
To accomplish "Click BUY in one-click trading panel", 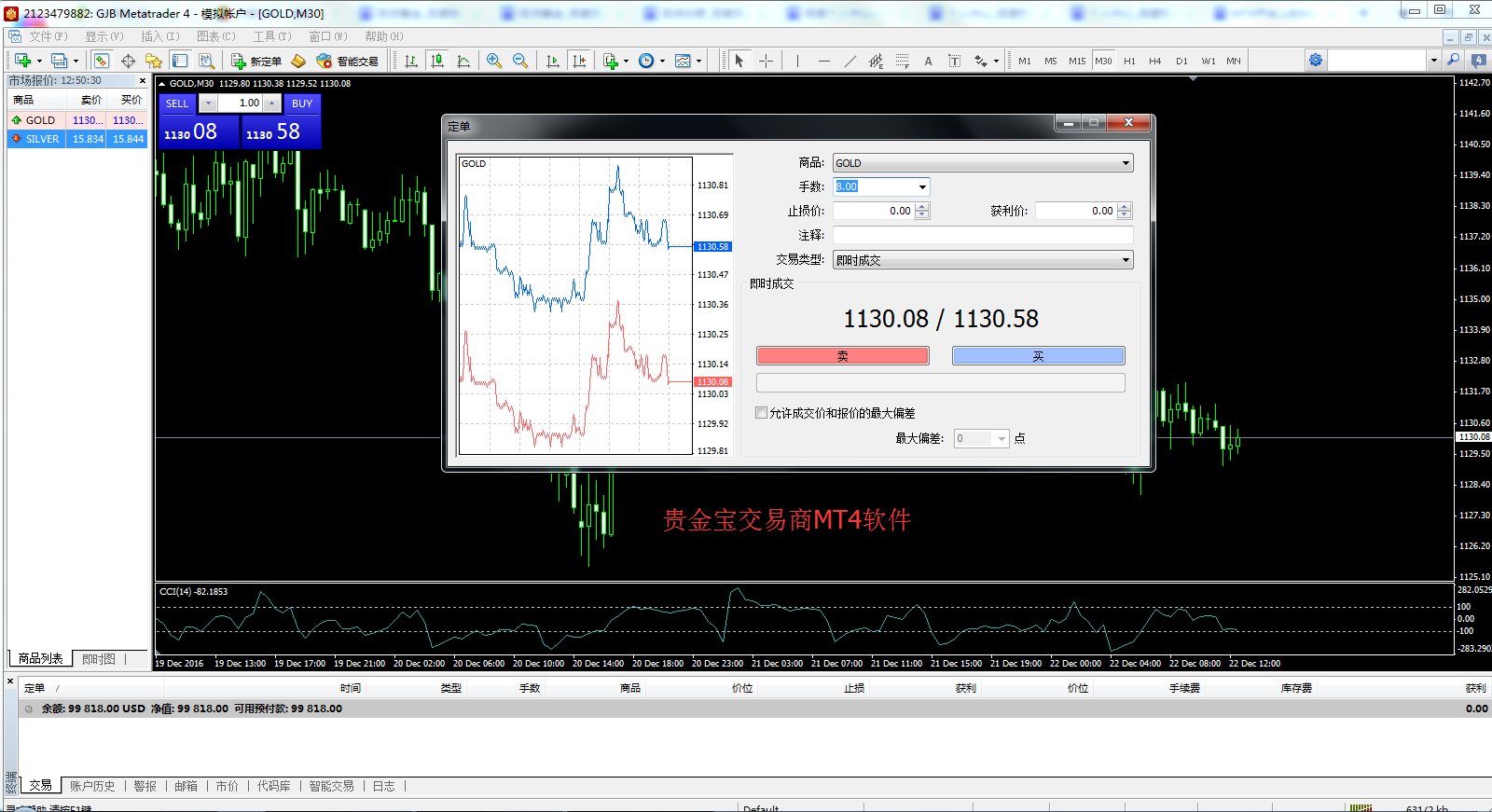I will click(302, 103).
